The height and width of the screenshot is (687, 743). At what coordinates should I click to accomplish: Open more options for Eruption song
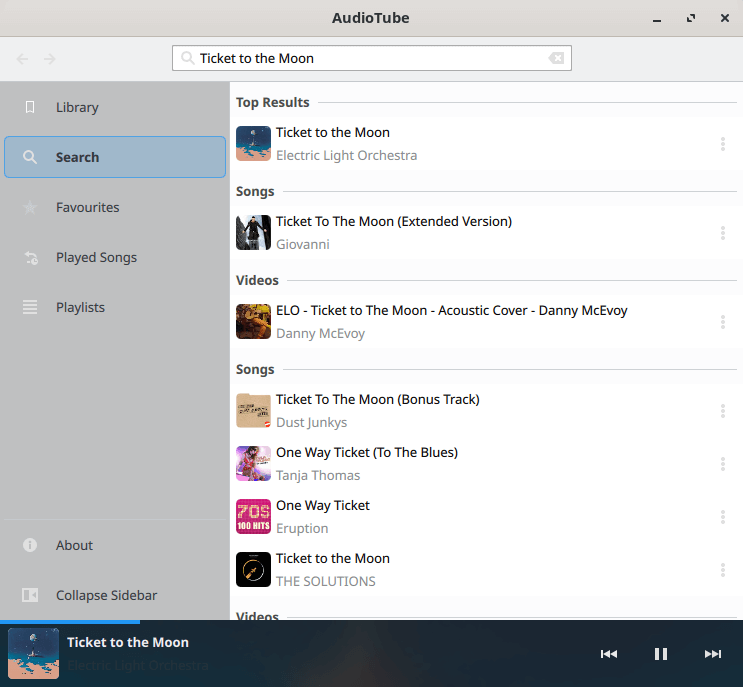pos(723,517)
